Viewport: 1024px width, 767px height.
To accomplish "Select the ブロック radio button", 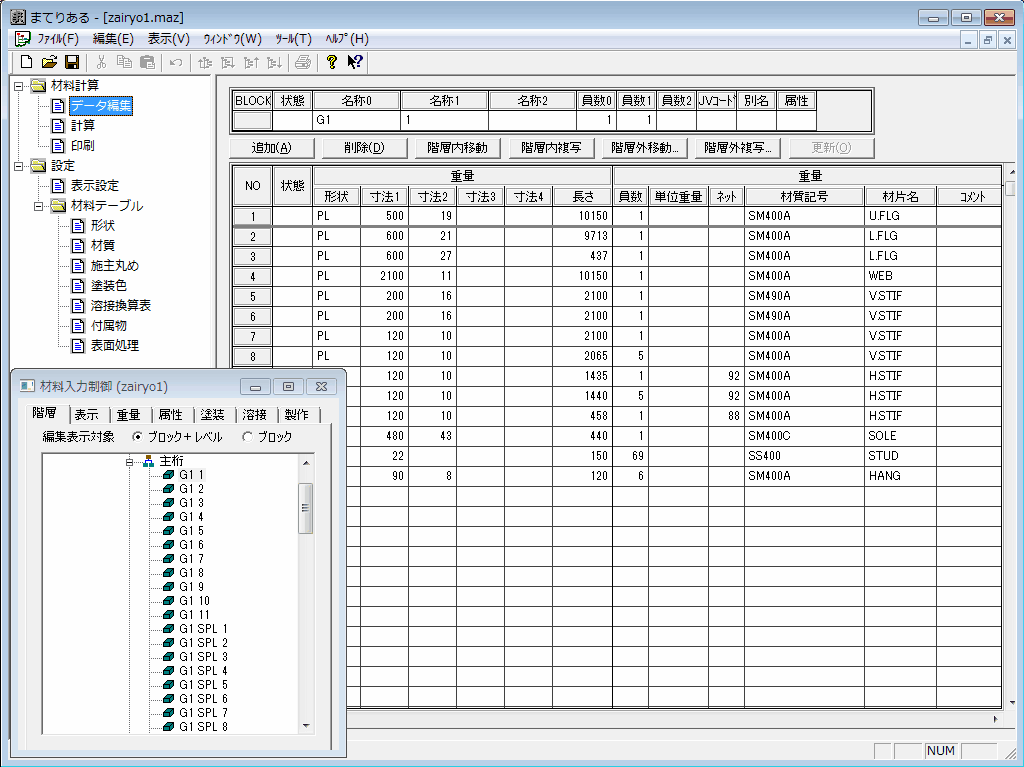I will [x=248, y=437].
